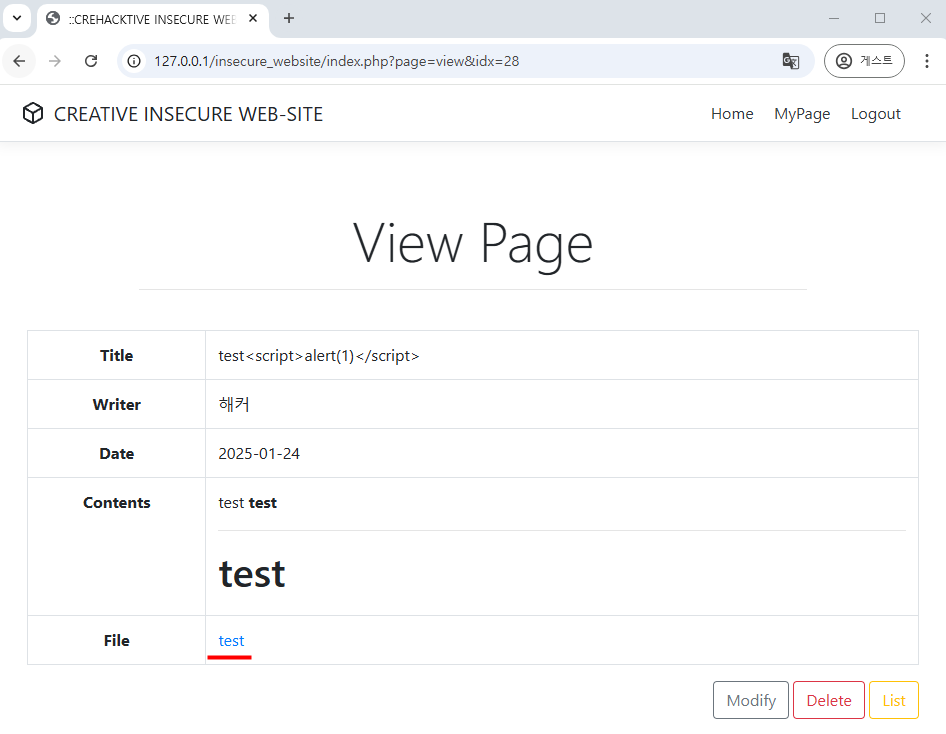The height and width of the screenshot is (734, 946).
Task: Click the date 2025-01-24
Action: coord(259,454)
